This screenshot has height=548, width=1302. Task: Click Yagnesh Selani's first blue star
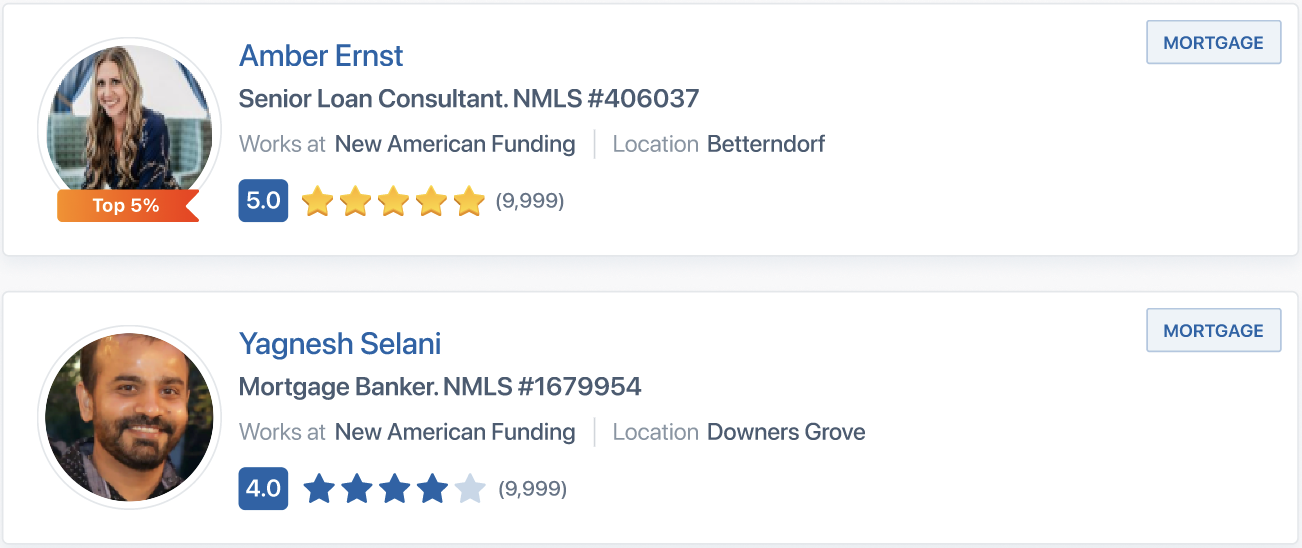click(x=318, y=489)
